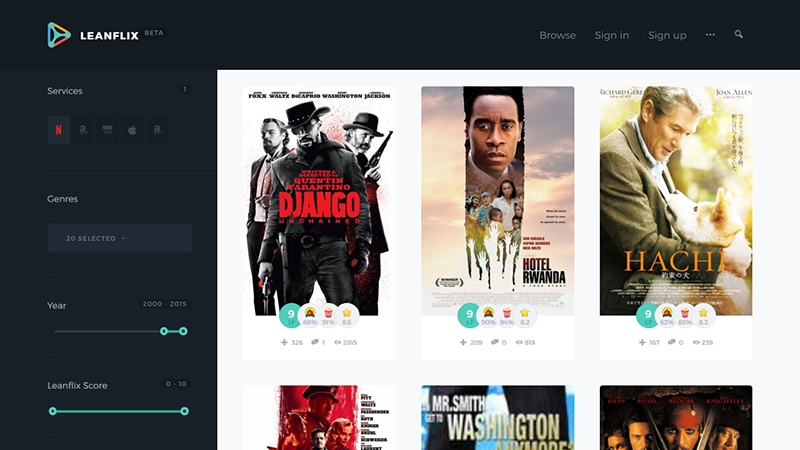Image resolution: width=800 pixels, height=450 pixels.
Task: Toggle the first Amazon service filter
Action: [x=83, y=130]
